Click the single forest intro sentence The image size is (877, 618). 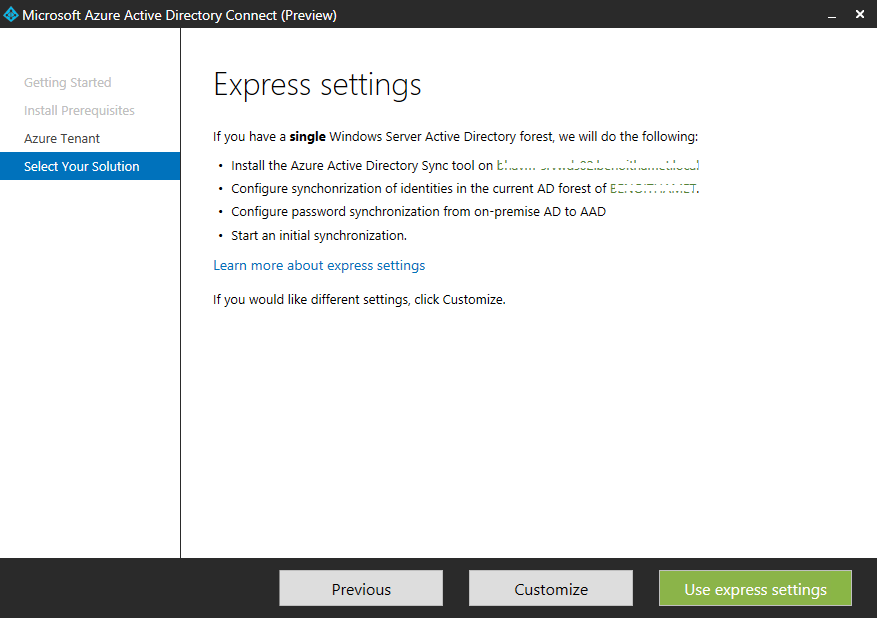(455, 137)
